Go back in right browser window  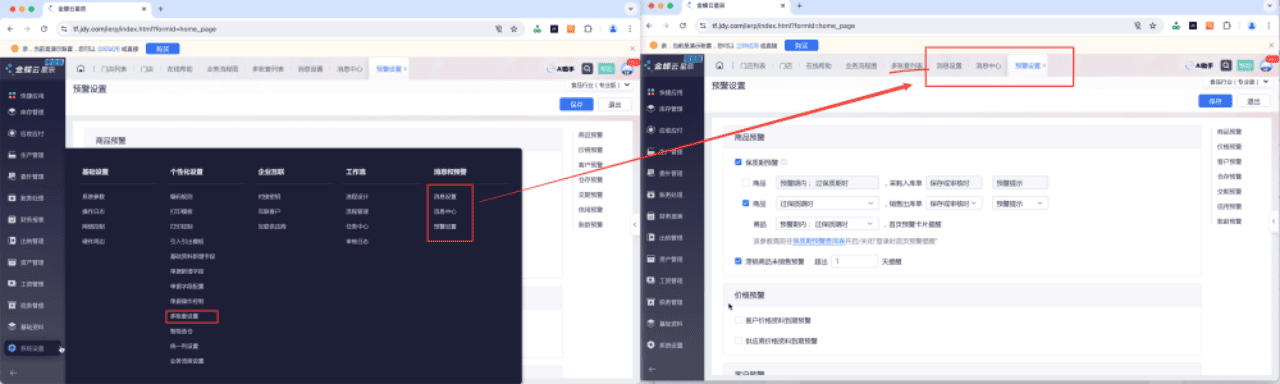(x=650, y=26)
